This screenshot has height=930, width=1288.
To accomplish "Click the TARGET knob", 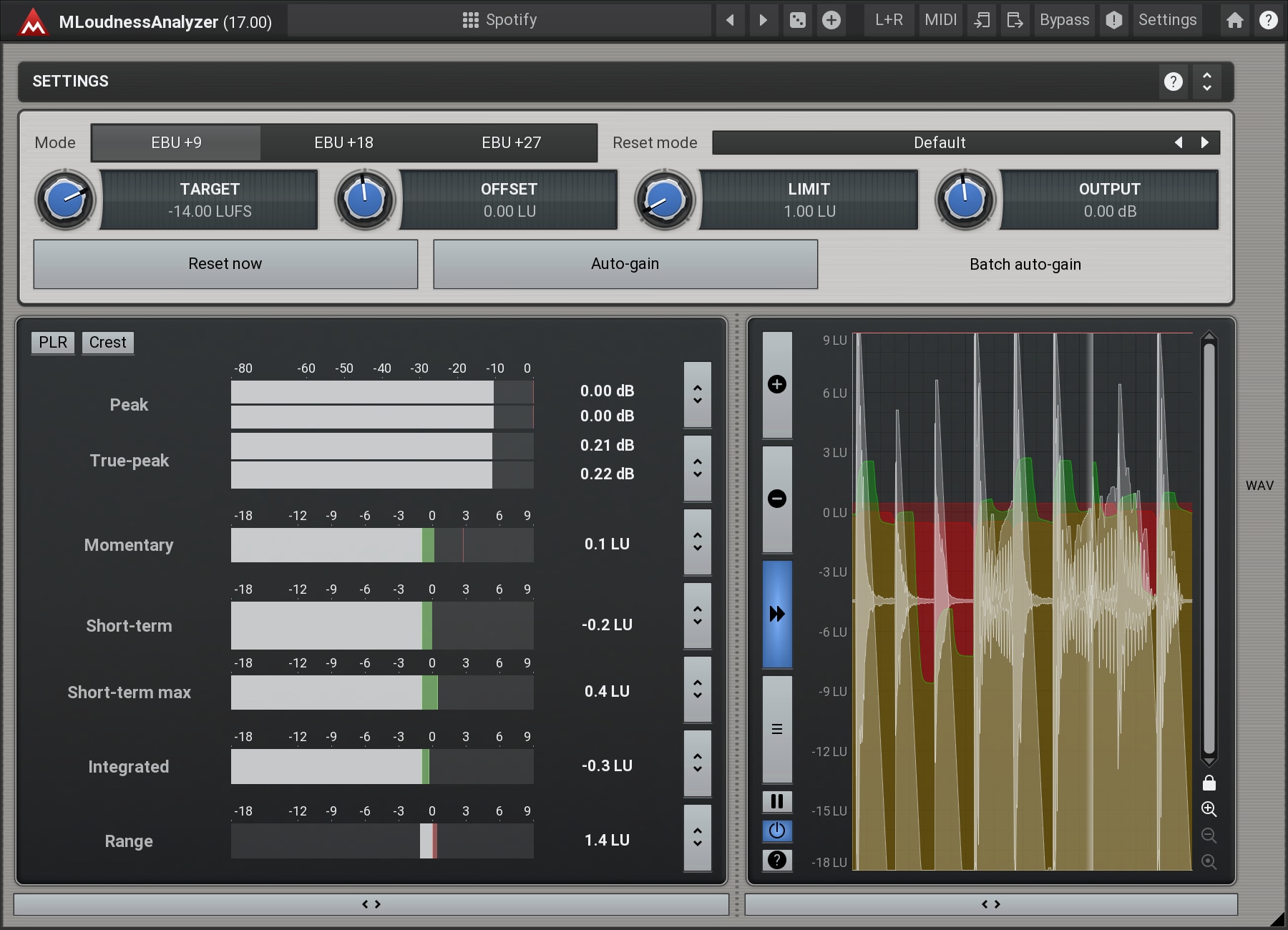I will pos(65,200).
